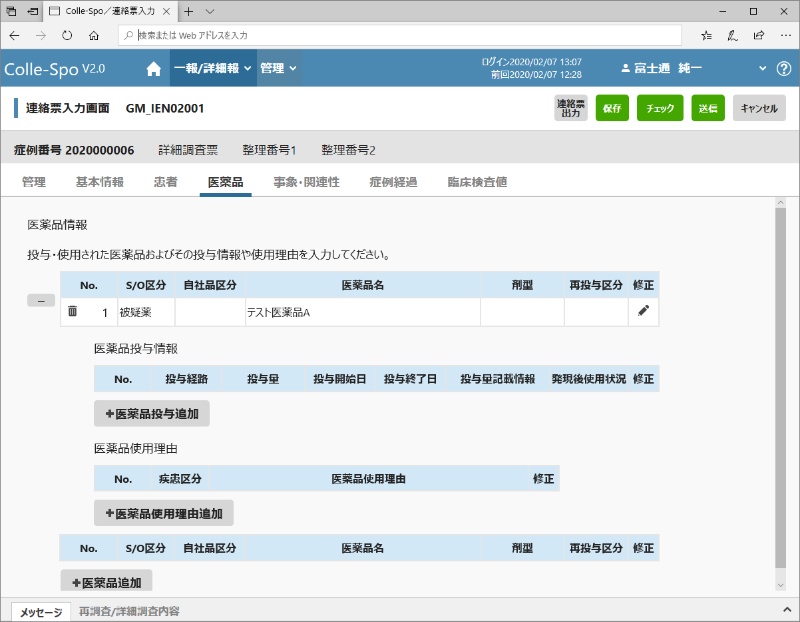
Task: Click the browser refresh icon
Action: (x=67, y=35)
